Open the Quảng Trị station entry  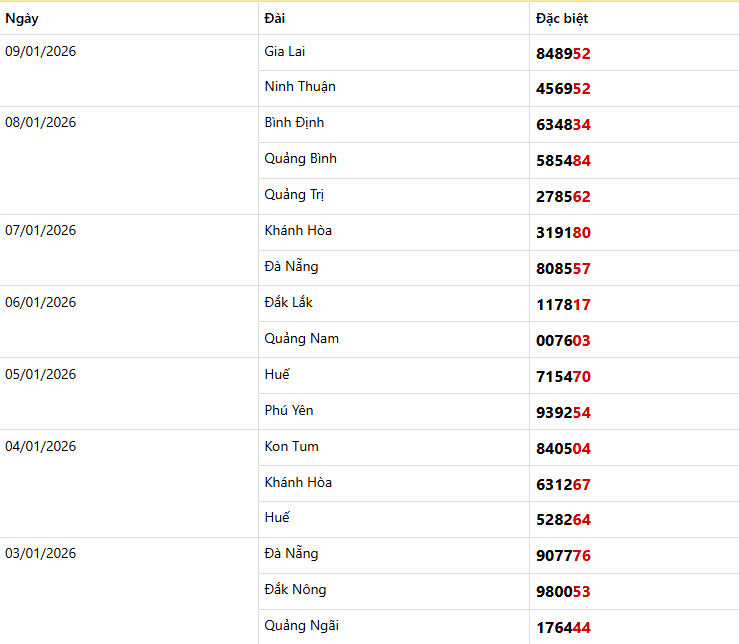(294, 195)
